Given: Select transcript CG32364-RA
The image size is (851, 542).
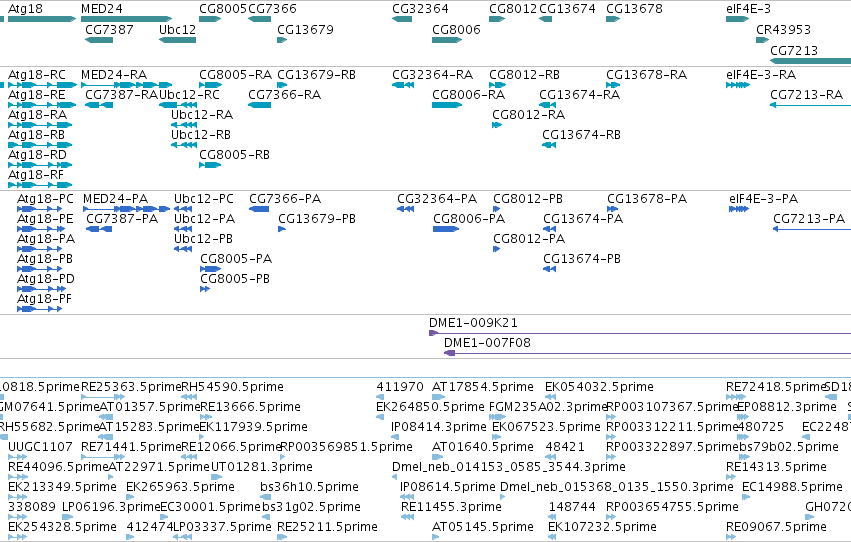Looking at the screenshot, I should point(403,85).
